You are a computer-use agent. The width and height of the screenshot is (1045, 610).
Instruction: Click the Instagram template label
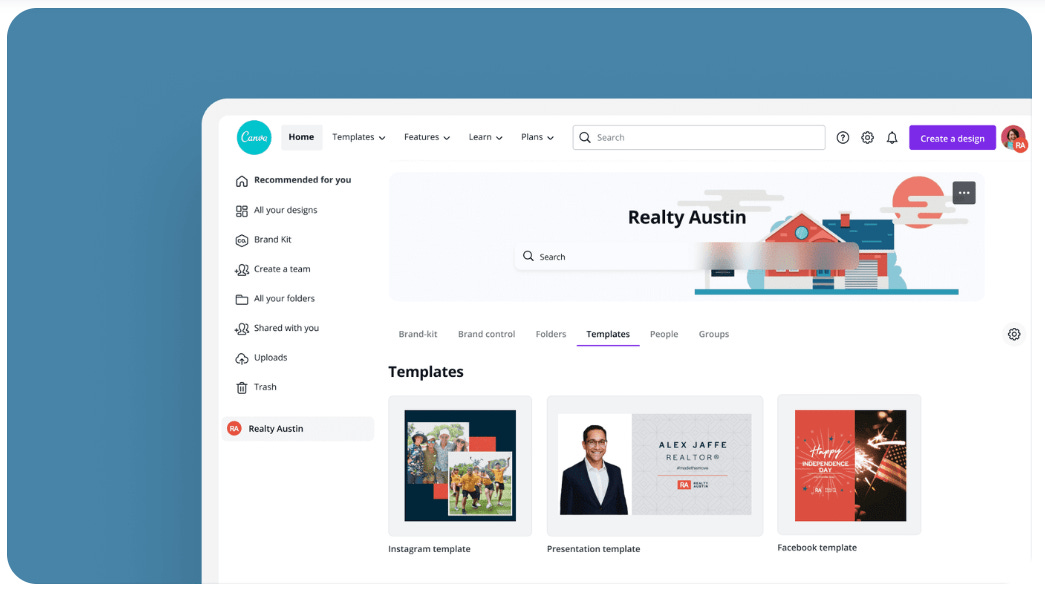click(x=429, y=549)
